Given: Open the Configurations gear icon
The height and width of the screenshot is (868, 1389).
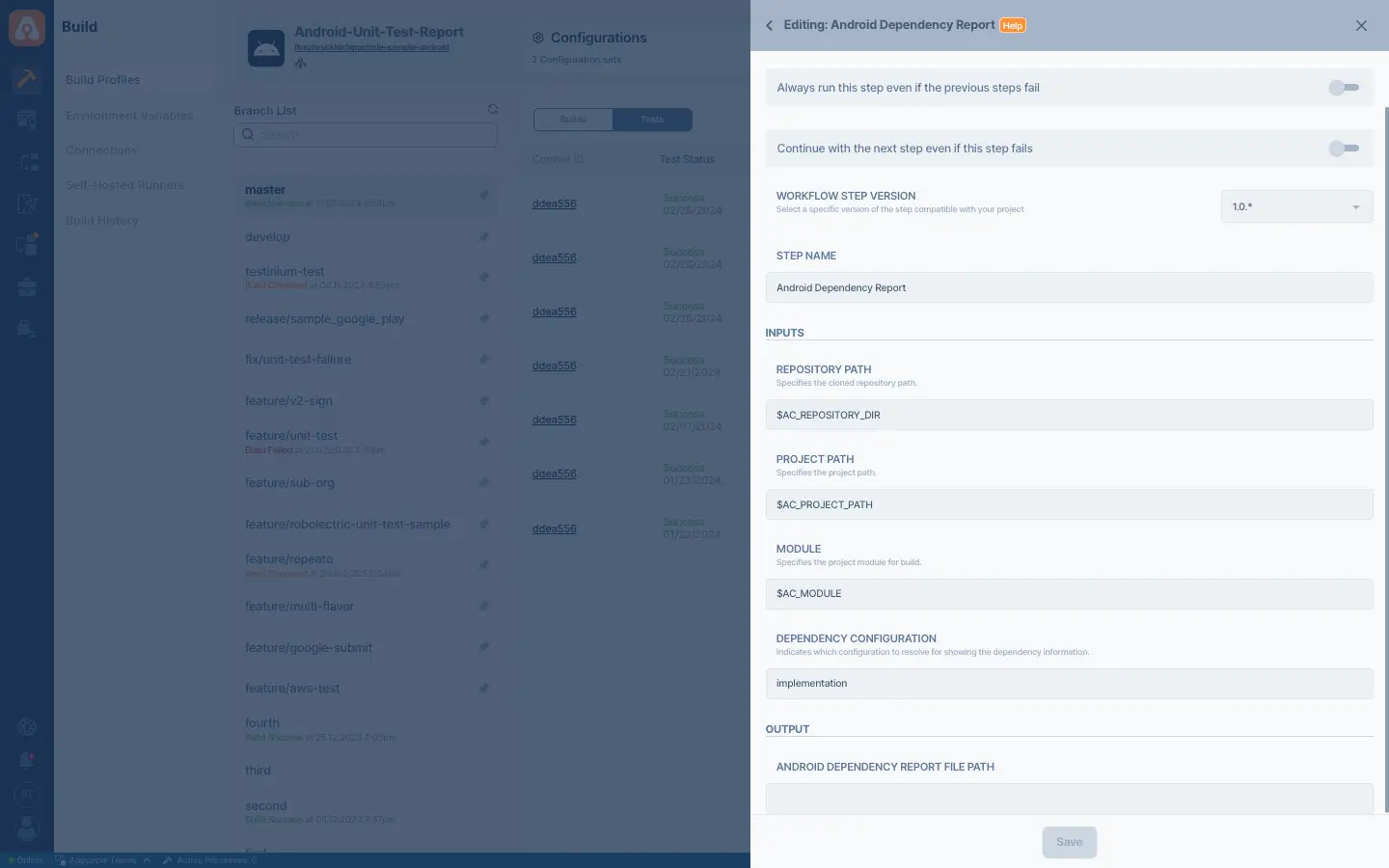Looking at the screenshot, I should click(538, 38).
